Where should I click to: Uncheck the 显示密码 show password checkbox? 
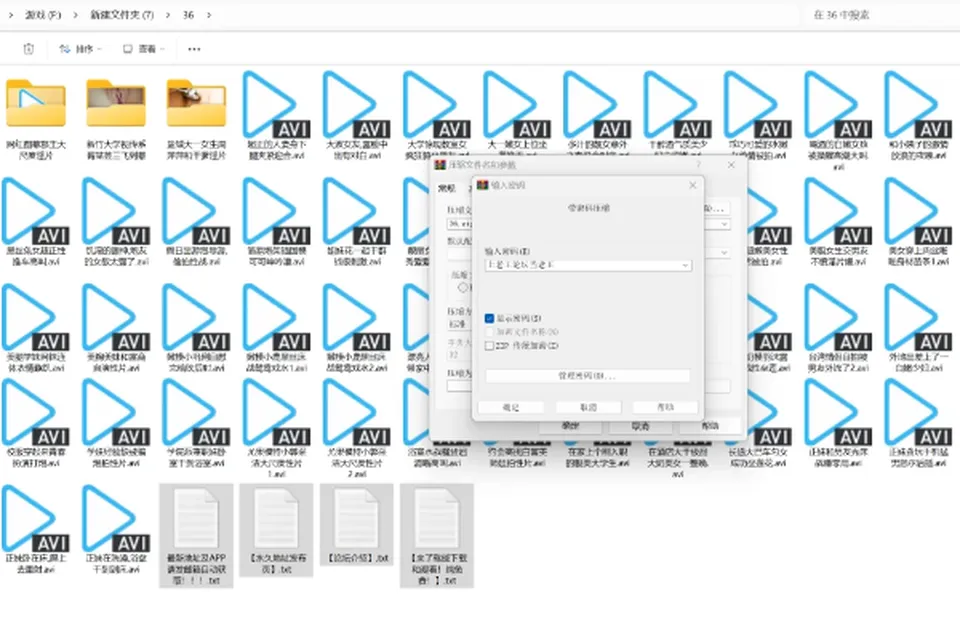(x=489, y=318)
